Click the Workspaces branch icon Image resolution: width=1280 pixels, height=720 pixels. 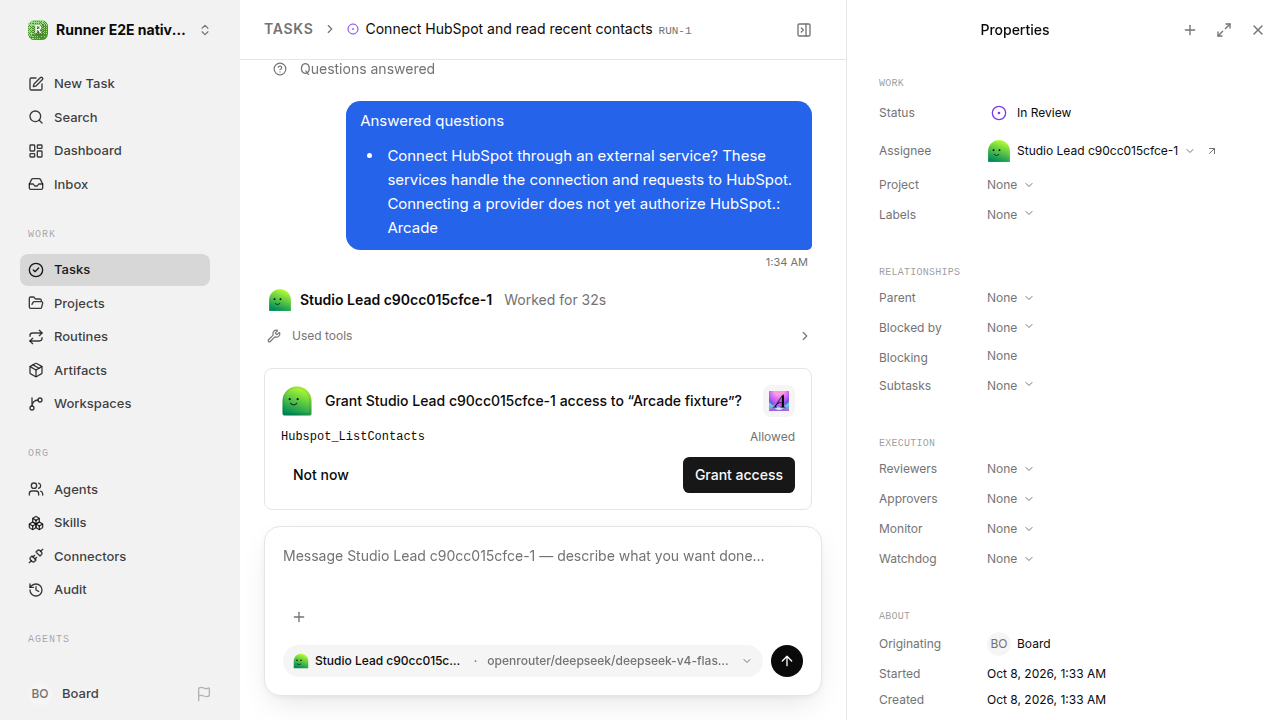36,404
